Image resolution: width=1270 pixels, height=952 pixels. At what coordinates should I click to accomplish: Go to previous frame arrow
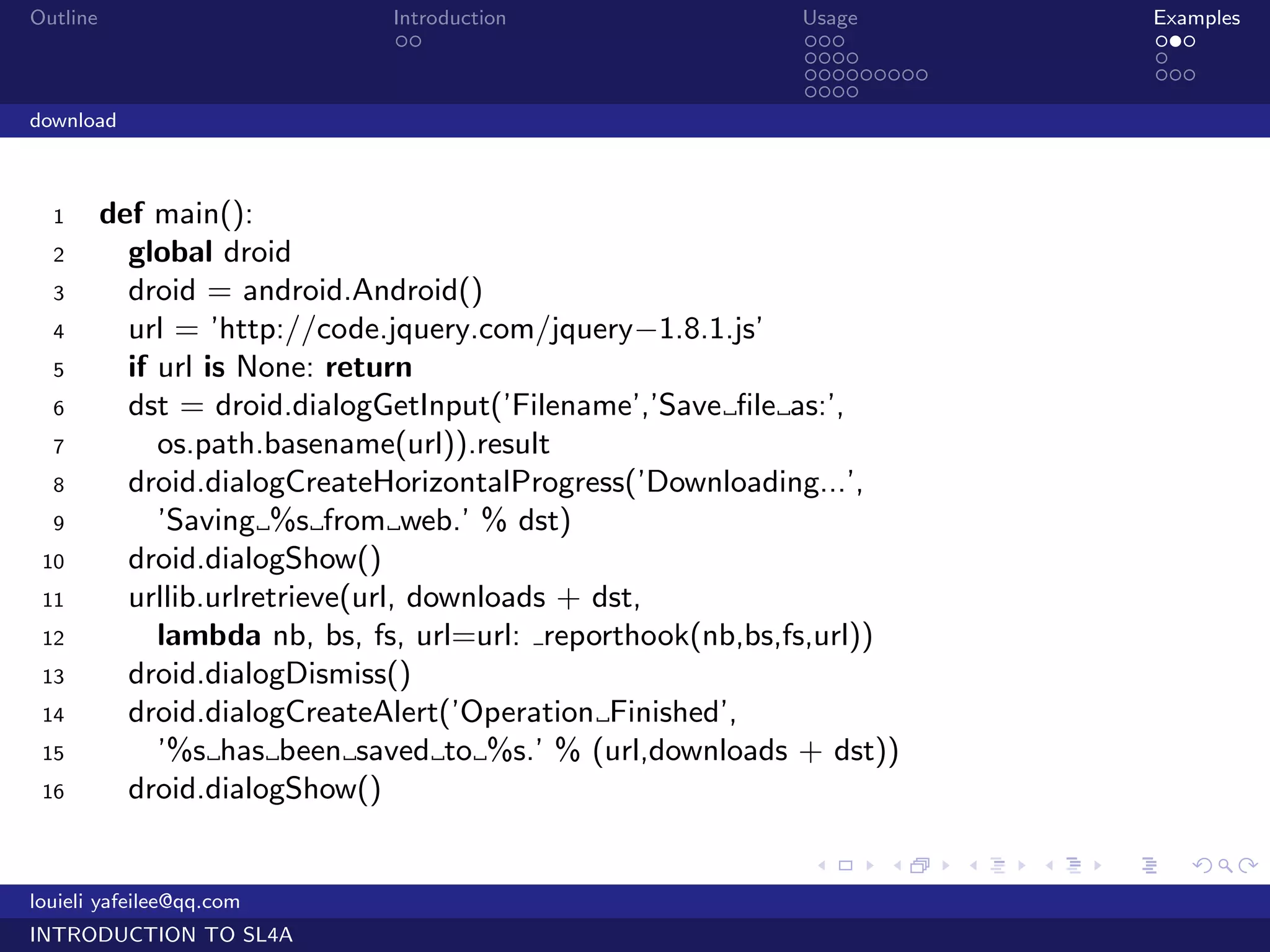tap(897, 865)
